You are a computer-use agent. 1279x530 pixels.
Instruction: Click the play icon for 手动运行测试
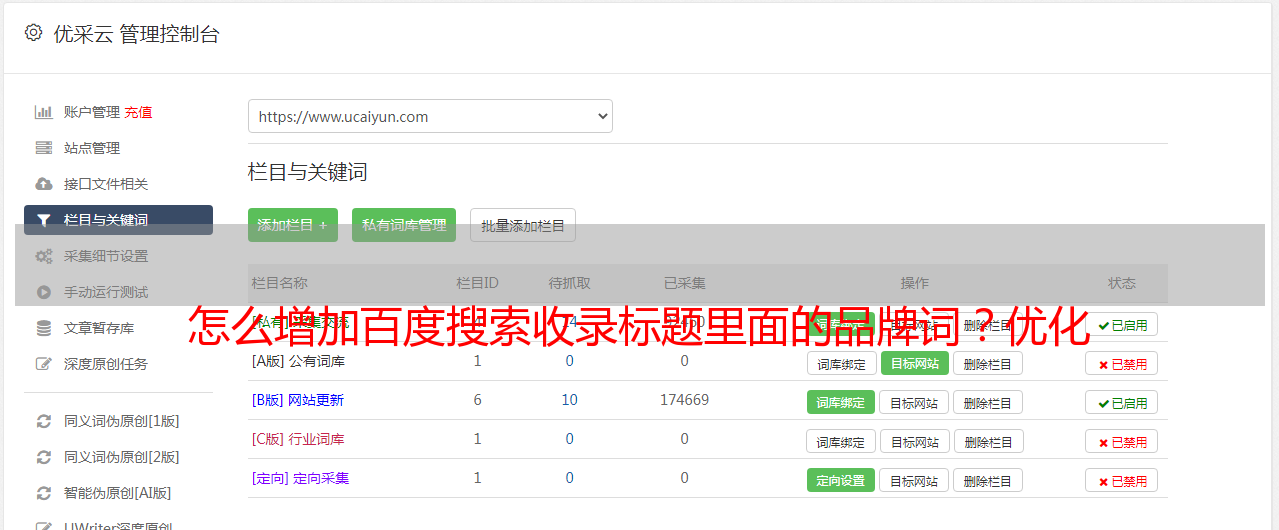click(43, 292)
